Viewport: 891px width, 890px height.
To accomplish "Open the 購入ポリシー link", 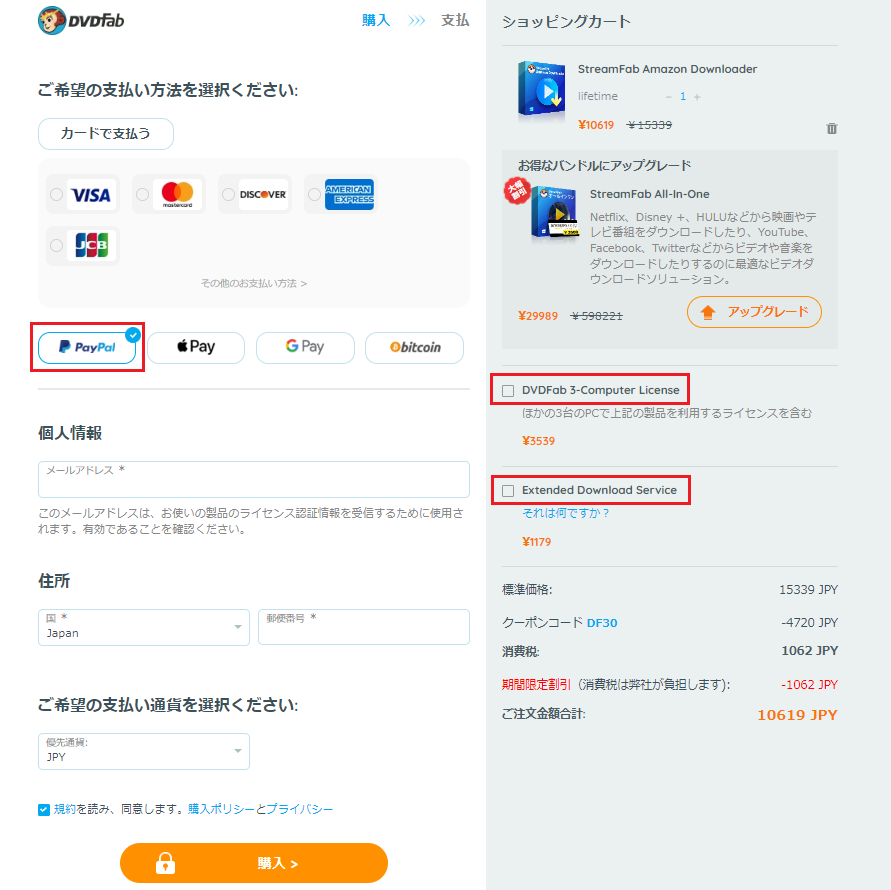I will point(221,809).
